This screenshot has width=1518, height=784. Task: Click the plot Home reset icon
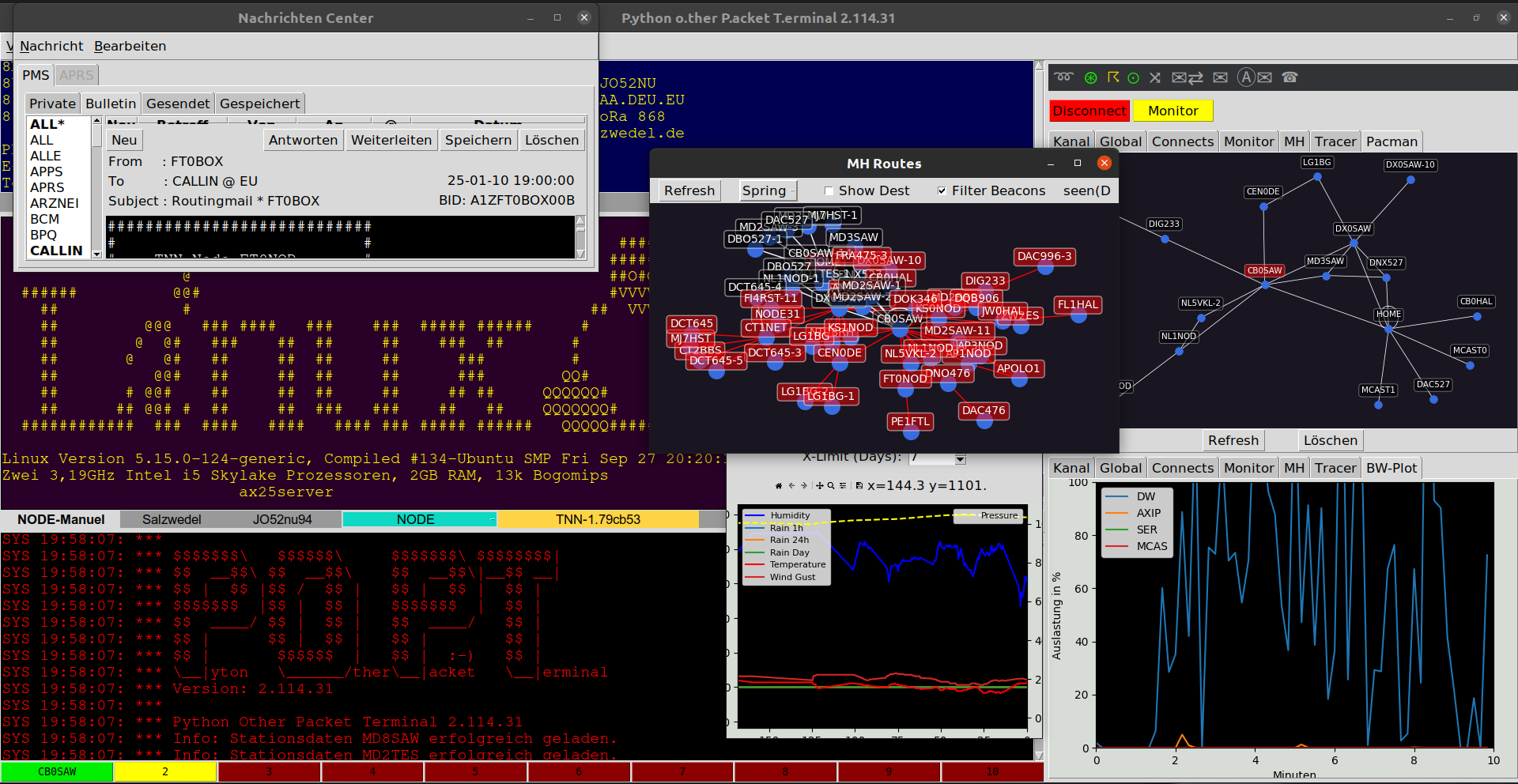[x=779, y=486]
